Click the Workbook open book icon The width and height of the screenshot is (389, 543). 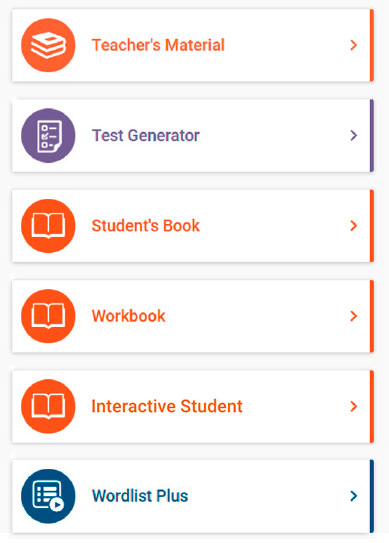(x=48, y=316)
